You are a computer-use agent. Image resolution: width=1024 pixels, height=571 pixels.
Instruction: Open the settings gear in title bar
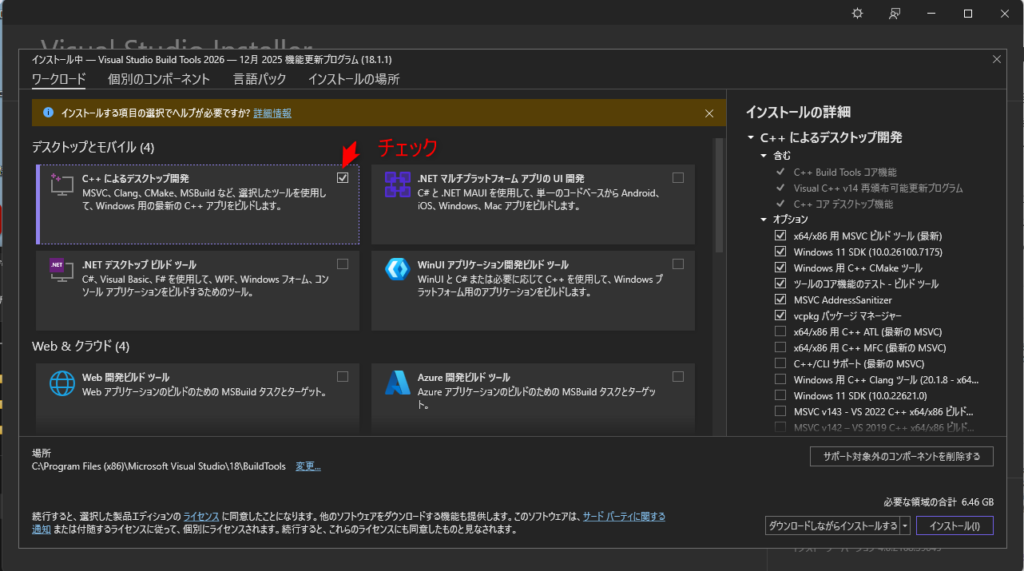[857, 13]
